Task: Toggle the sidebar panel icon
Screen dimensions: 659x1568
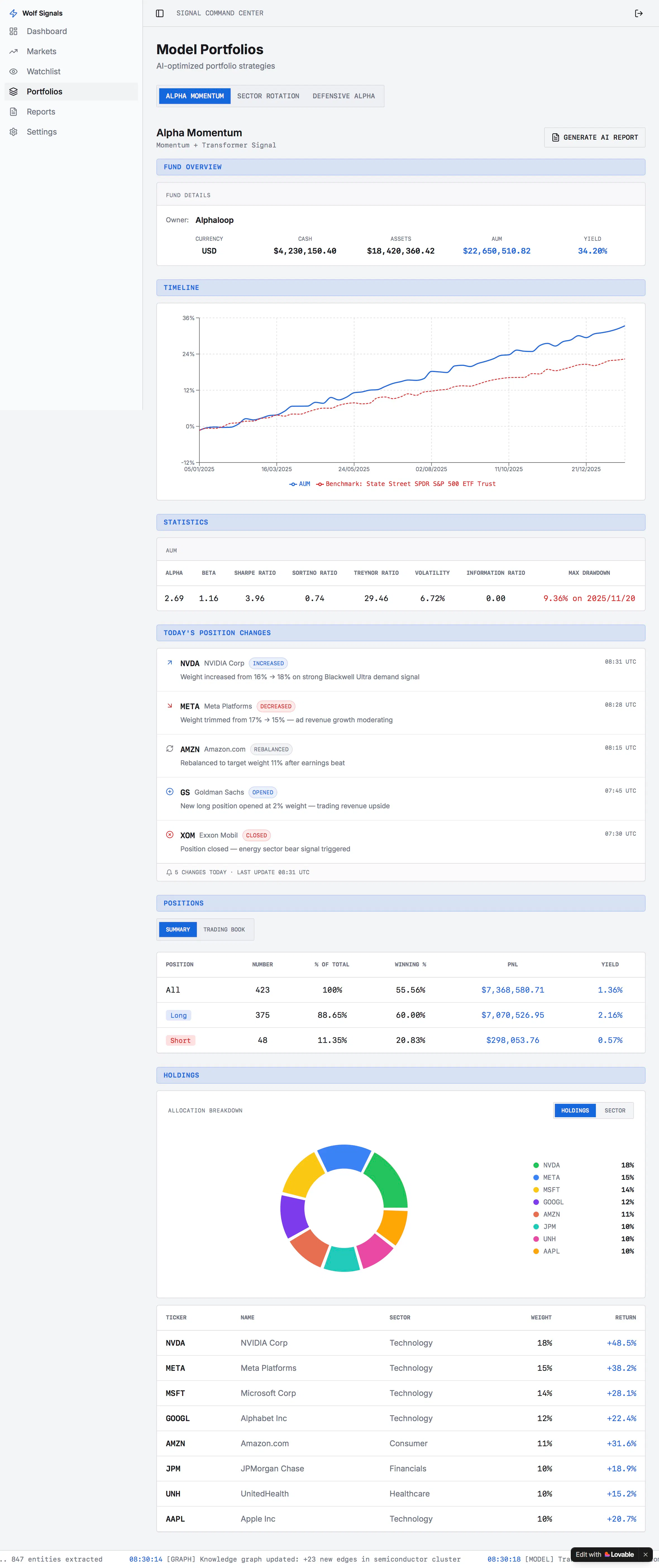Action: click(160, 13)
